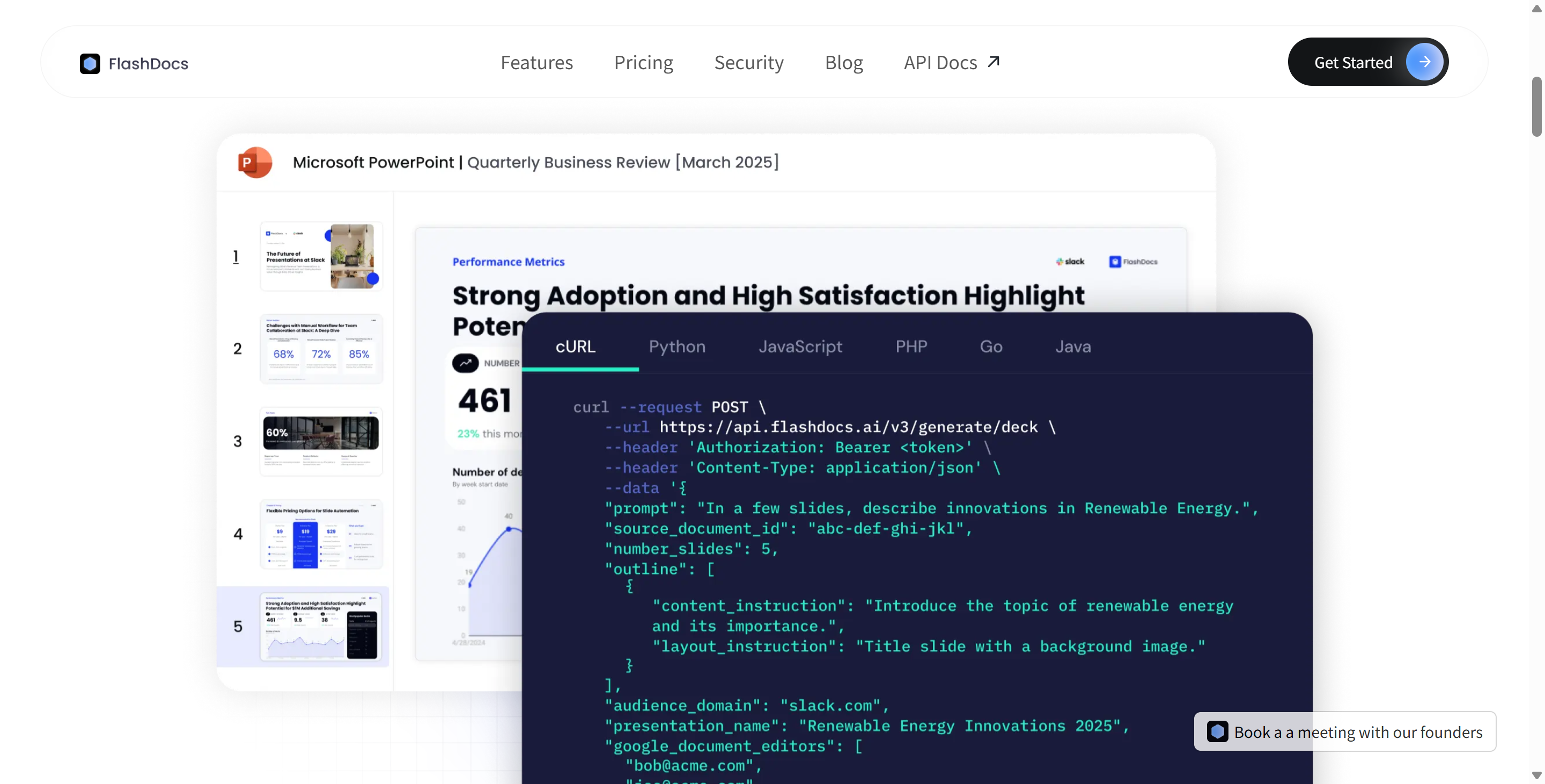The height and width of the screenshot is (784, 1545).
Task: Switch to the cURL code tab
Action: [x=576, y=346]
